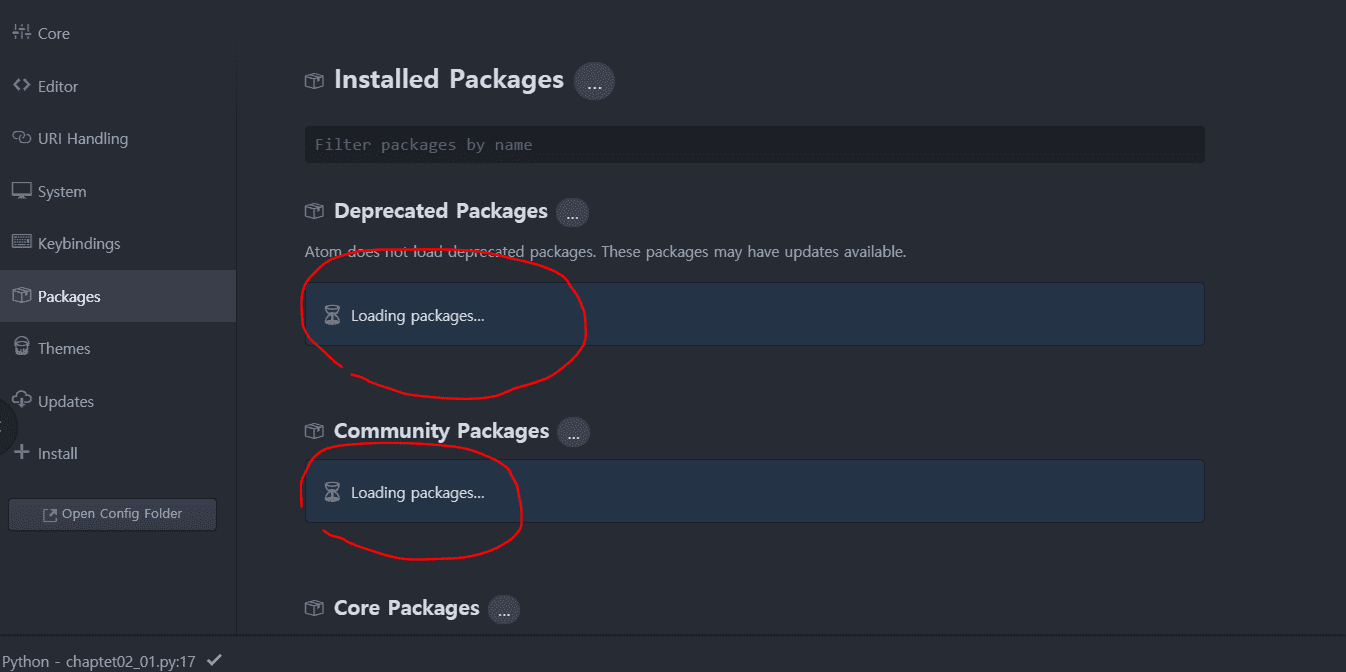The height and width of the screenshot is (672, 1346).
Task: Click the Open Config Folder button
Action: [112, 514]
